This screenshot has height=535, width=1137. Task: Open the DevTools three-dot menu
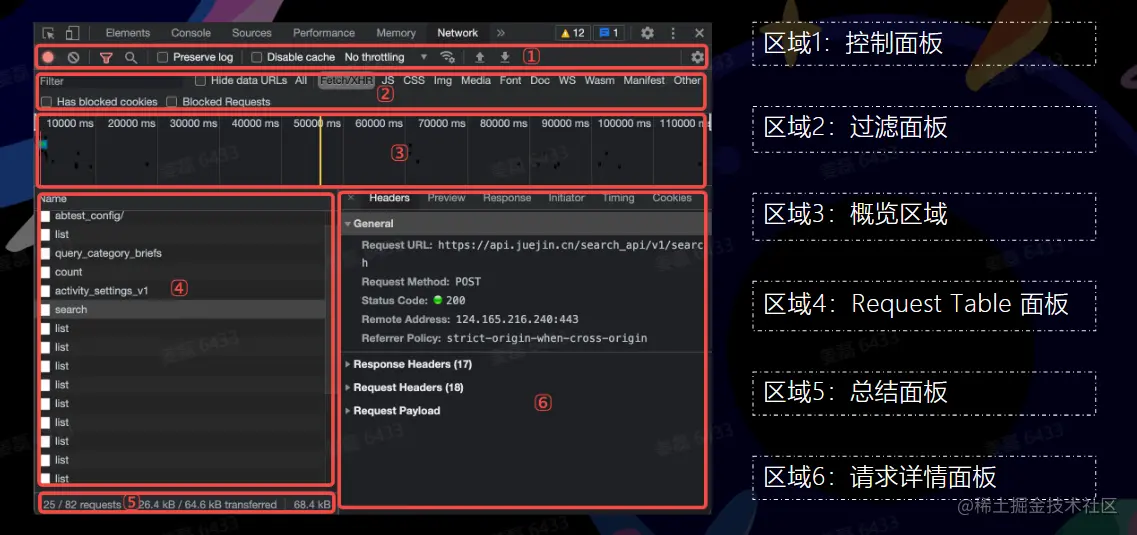(673, 33)
